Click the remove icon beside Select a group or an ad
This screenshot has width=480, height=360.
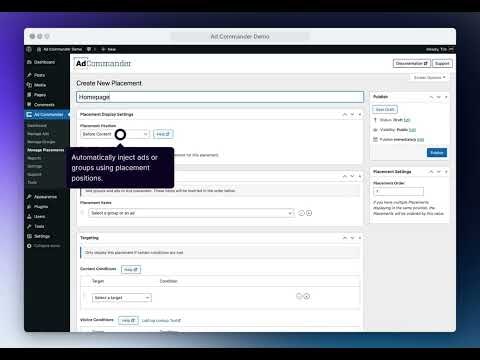[301, 213]
